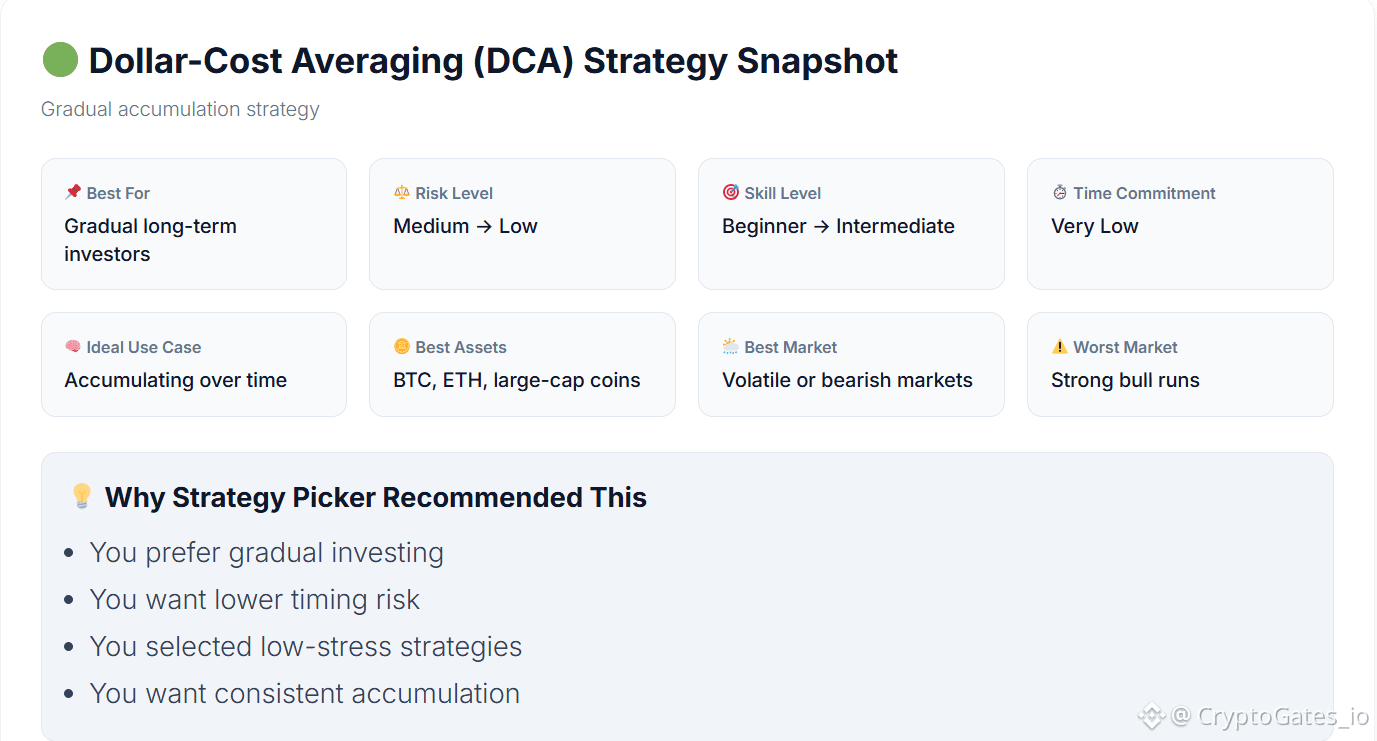1377x741 pixels.
Task: Click the coin icon beside Best Assets
Action: tap(402, 346)
